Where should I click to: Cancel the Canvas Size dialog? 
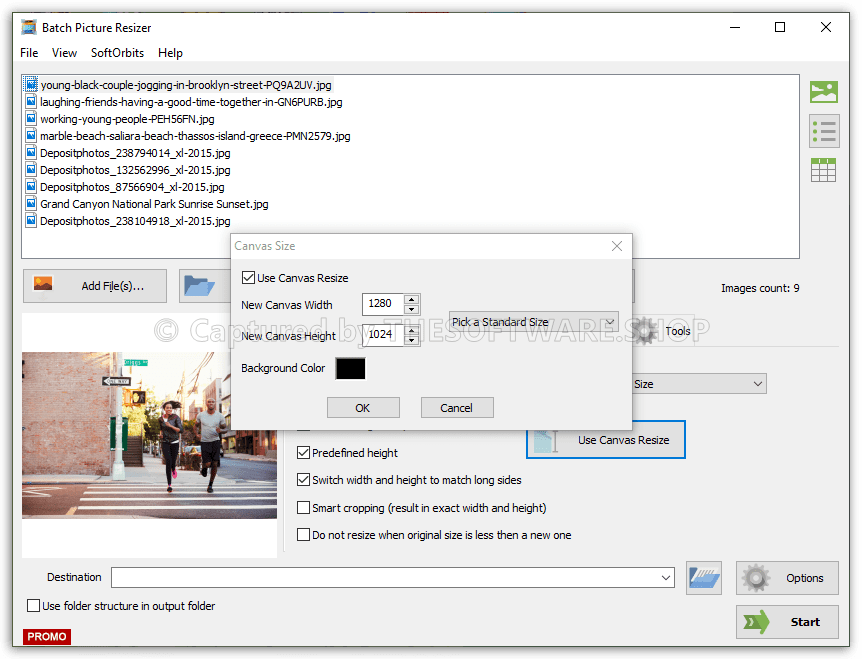click(x=456, y=408)
